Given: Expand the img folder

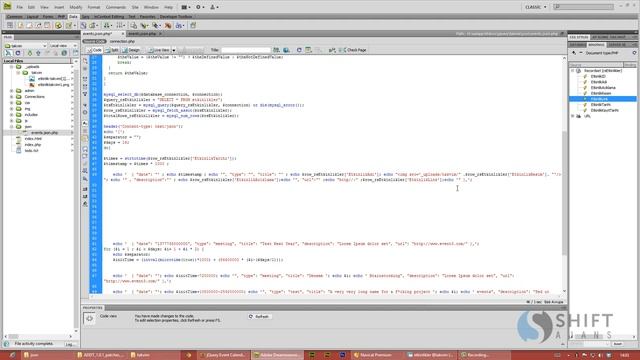Looking at the screenshot, I should [x=11, y=109].
